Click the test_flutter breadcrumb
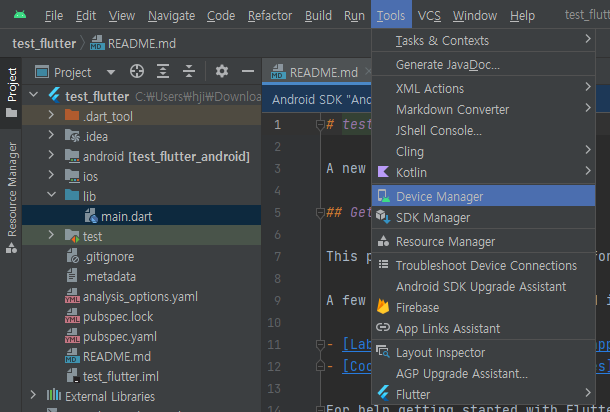Viewport: 610px width, 412px height. 44,43
